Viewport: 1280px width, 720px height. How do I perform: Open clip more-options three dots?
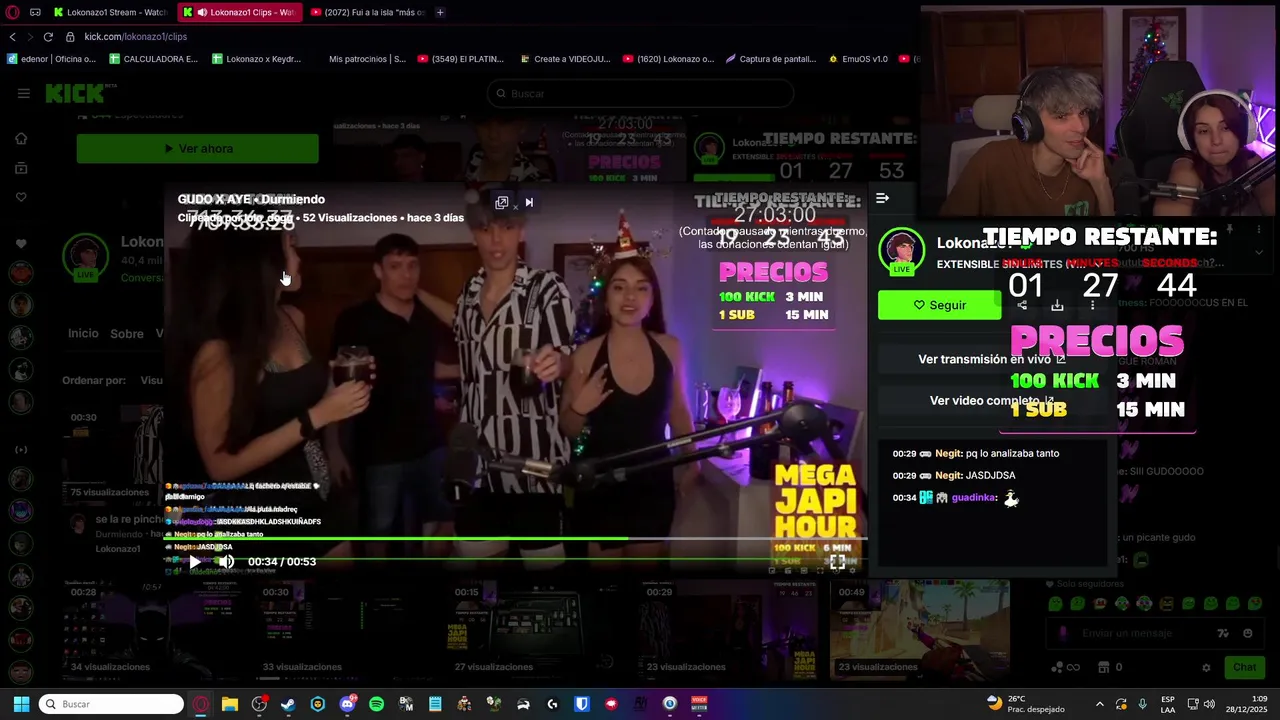click(x=1092, y=305)
